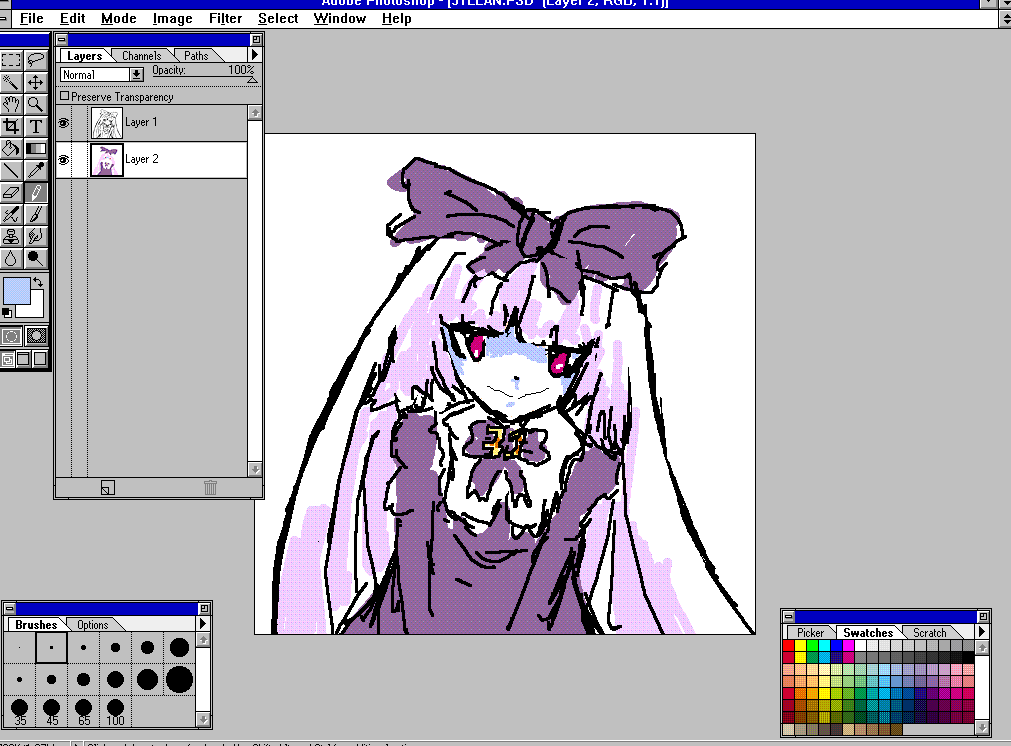The width and height of the screenshot is (1011, 746).
Task: Open the Swatches palette flyout menu arrow
Action: coord(981,631)
